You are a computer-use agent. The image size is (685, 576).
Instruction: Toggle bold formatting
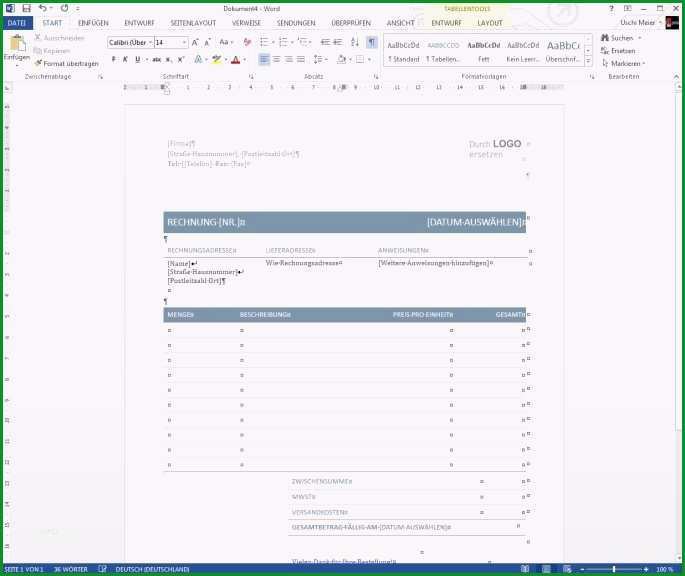[x=114, y=59]
